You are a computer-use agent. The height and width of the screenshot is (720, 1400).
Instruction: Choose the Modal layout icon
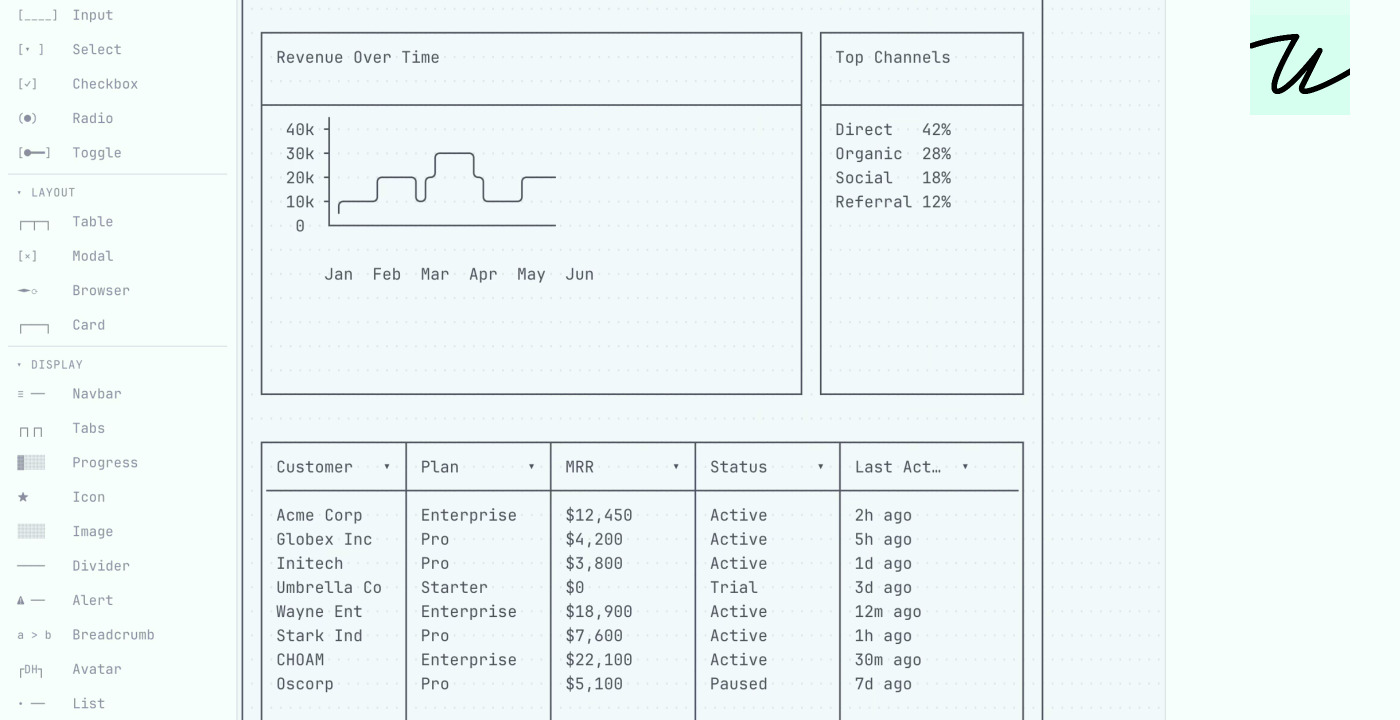click(28, 257)
